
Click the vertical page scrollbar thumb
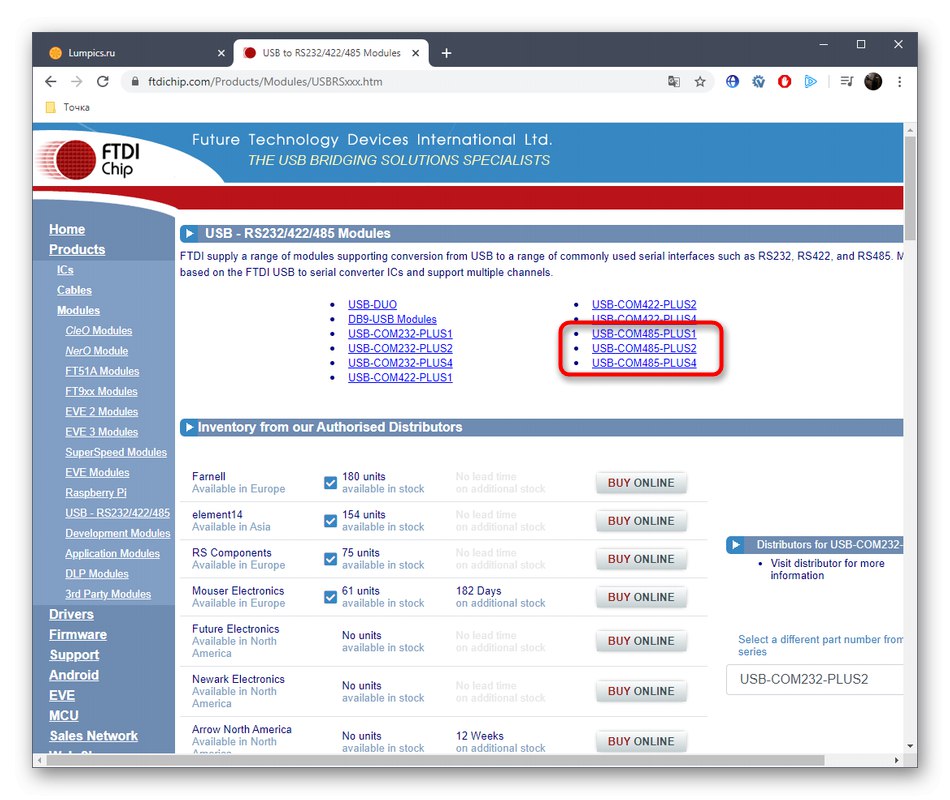click(910, 188)
